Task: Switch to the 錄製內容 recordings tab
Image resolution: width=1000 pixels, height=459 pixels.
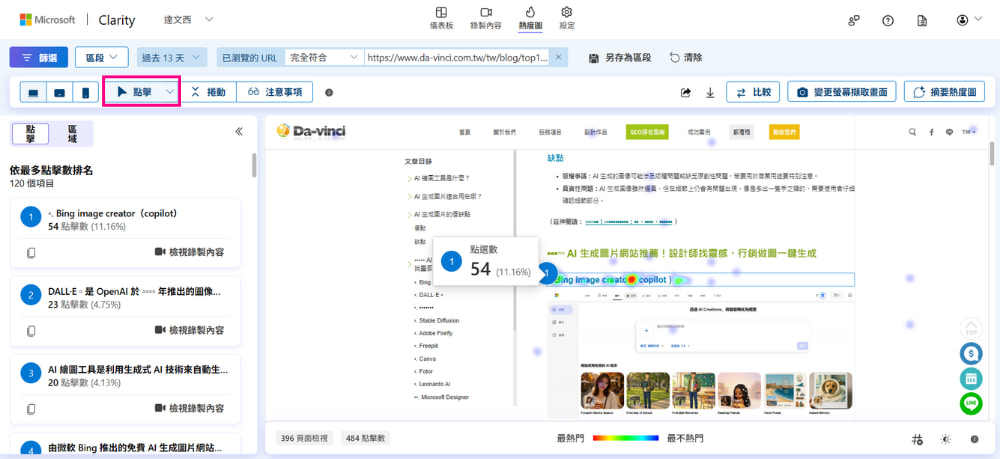Action: [486, 18]
